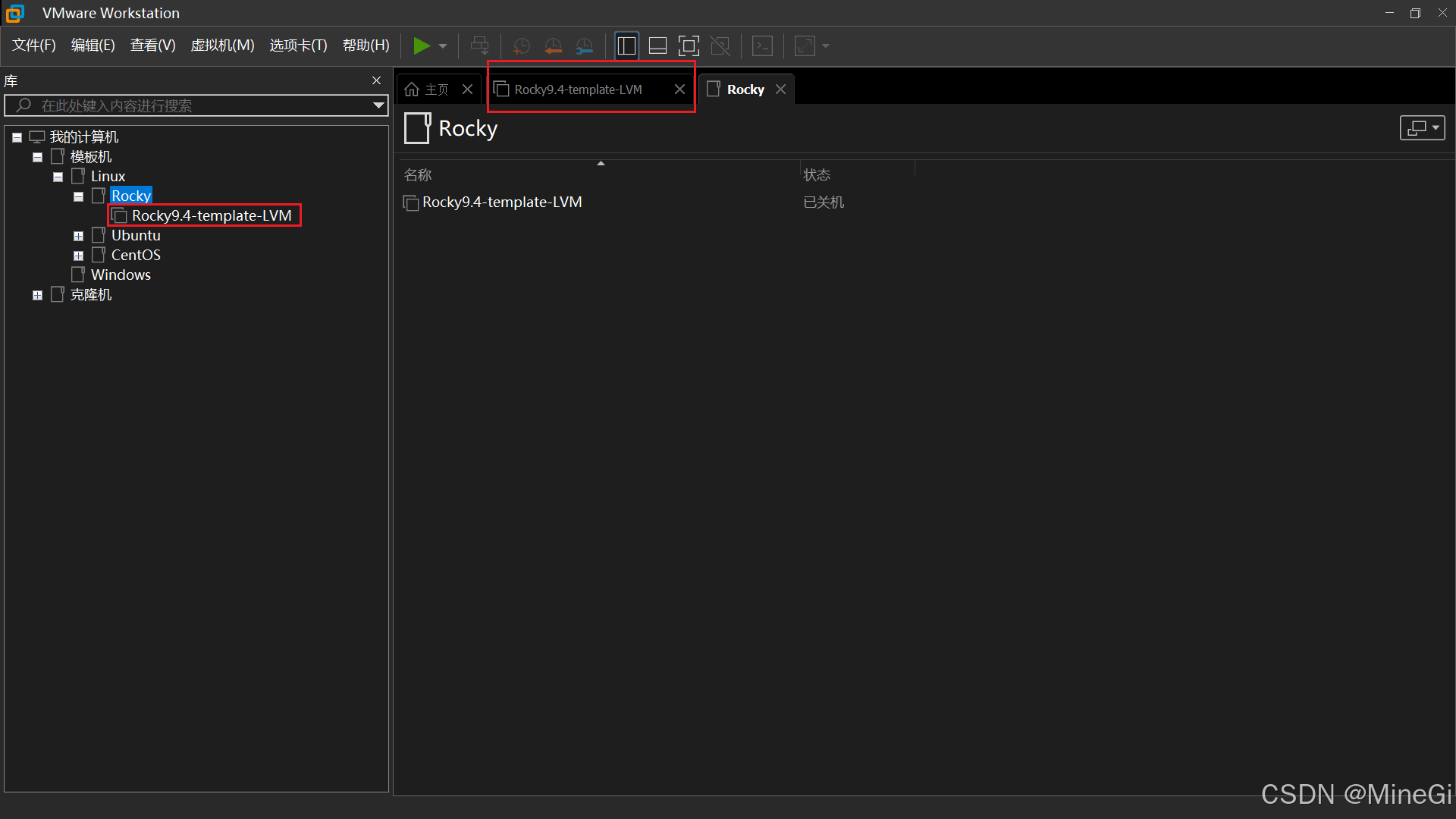
Task: Toggle the library sidebar view
Action: (626, 46)
